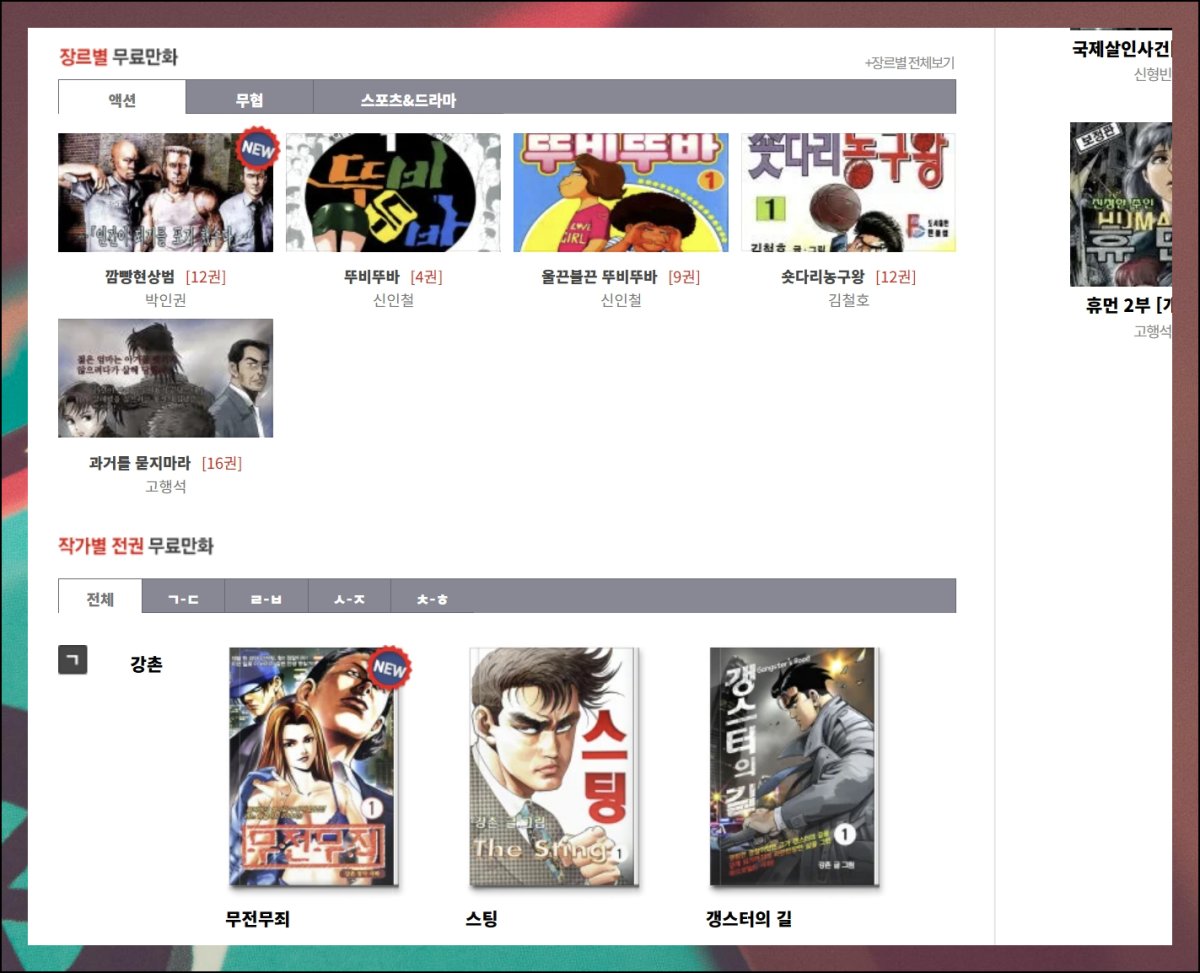The image size is (1200, 973).
Task: Click +장르별전체보기 link
Action: [910, 62]
